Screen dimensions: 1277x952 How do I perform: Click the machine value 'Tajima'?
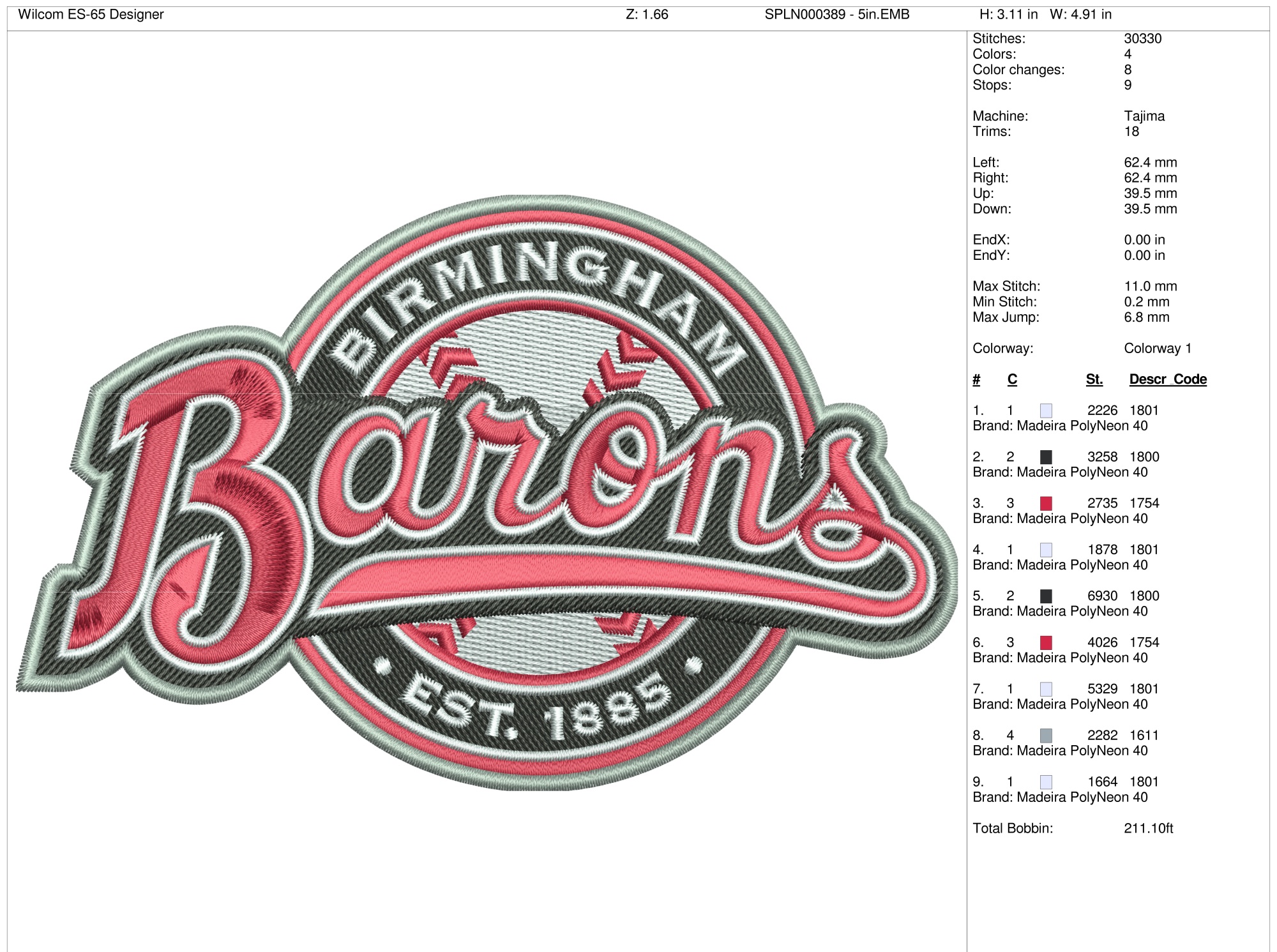coord(1144,116)
